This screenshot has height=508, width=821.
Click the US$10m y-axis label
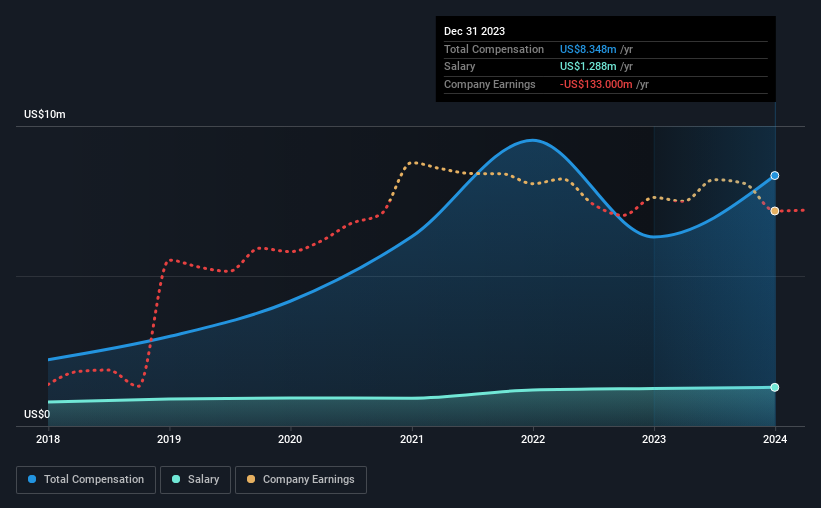(45, 114)
